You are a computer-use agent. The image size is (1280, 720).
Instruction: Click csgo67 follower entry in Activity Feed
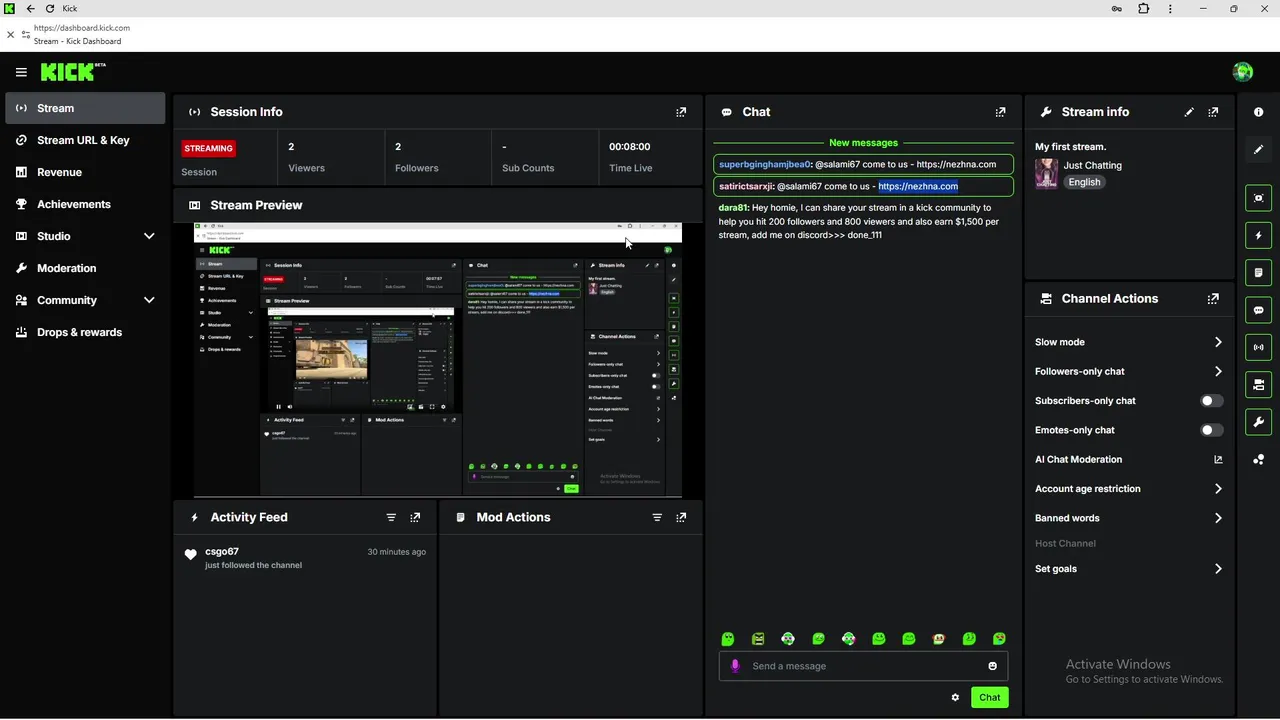click(305, 558)
